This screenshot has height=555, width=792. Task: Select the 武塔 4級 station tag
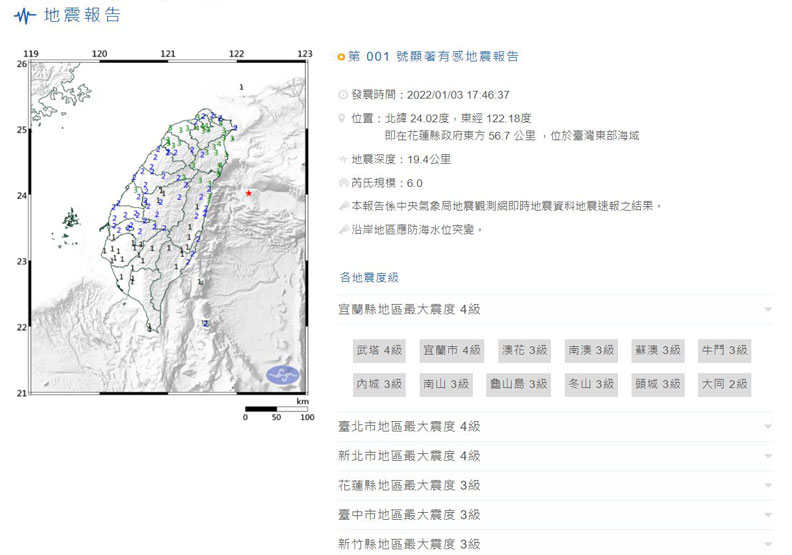pyautogui.click(x=378, y=350)
